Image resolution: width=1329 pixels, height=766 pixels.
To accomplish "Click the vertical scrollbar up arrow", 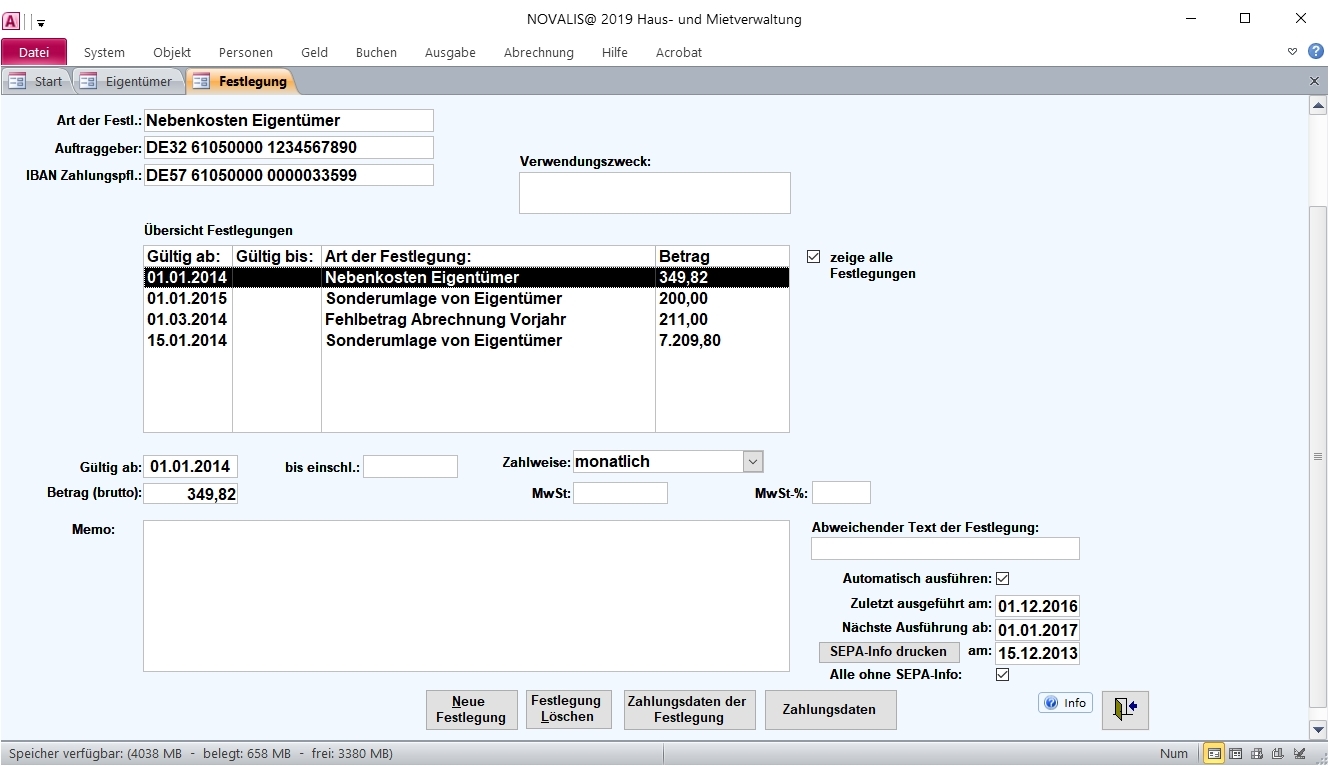I will click(x=1318, y=107).
